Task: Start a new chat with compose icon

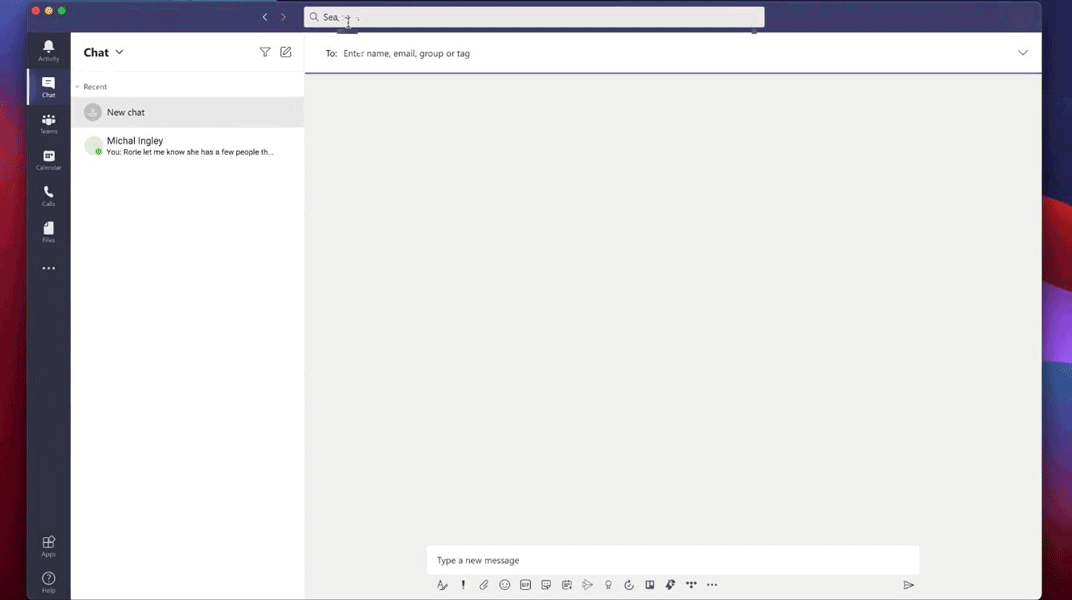Action: click(x=286, y=52)
